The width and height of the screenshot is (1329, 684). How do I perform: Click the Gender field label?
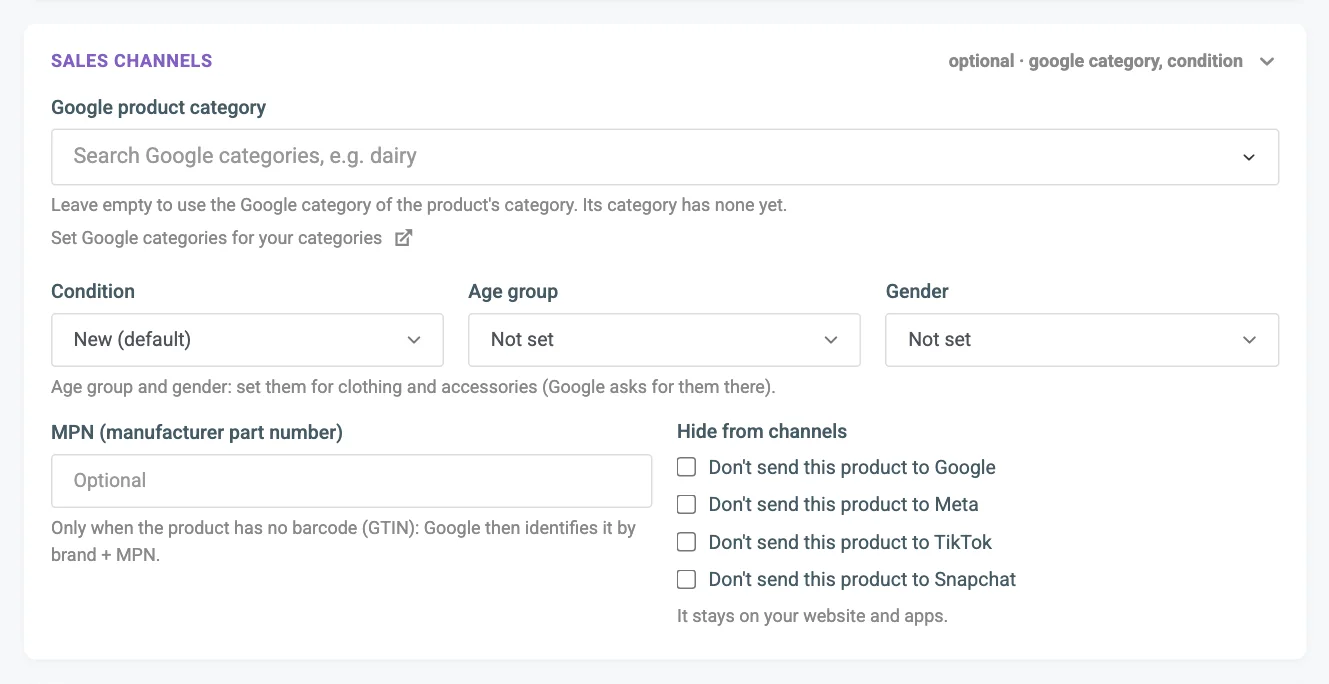[917, 291]
